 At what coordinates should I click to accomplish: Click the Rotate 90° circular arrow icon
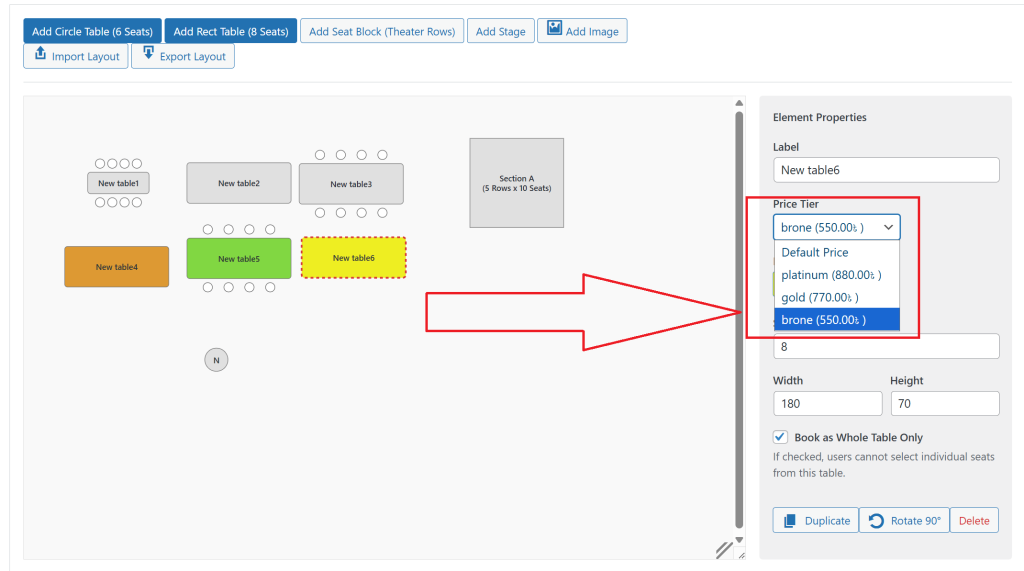[x=876, y=521]
